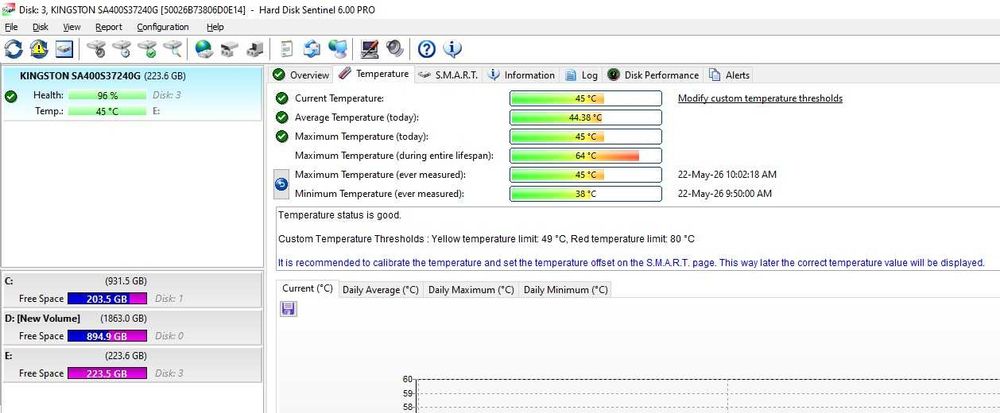Viewport: 1000px width, 413px height.
Task: Select the Current (°C) graph tab
Action: [307, 289]
